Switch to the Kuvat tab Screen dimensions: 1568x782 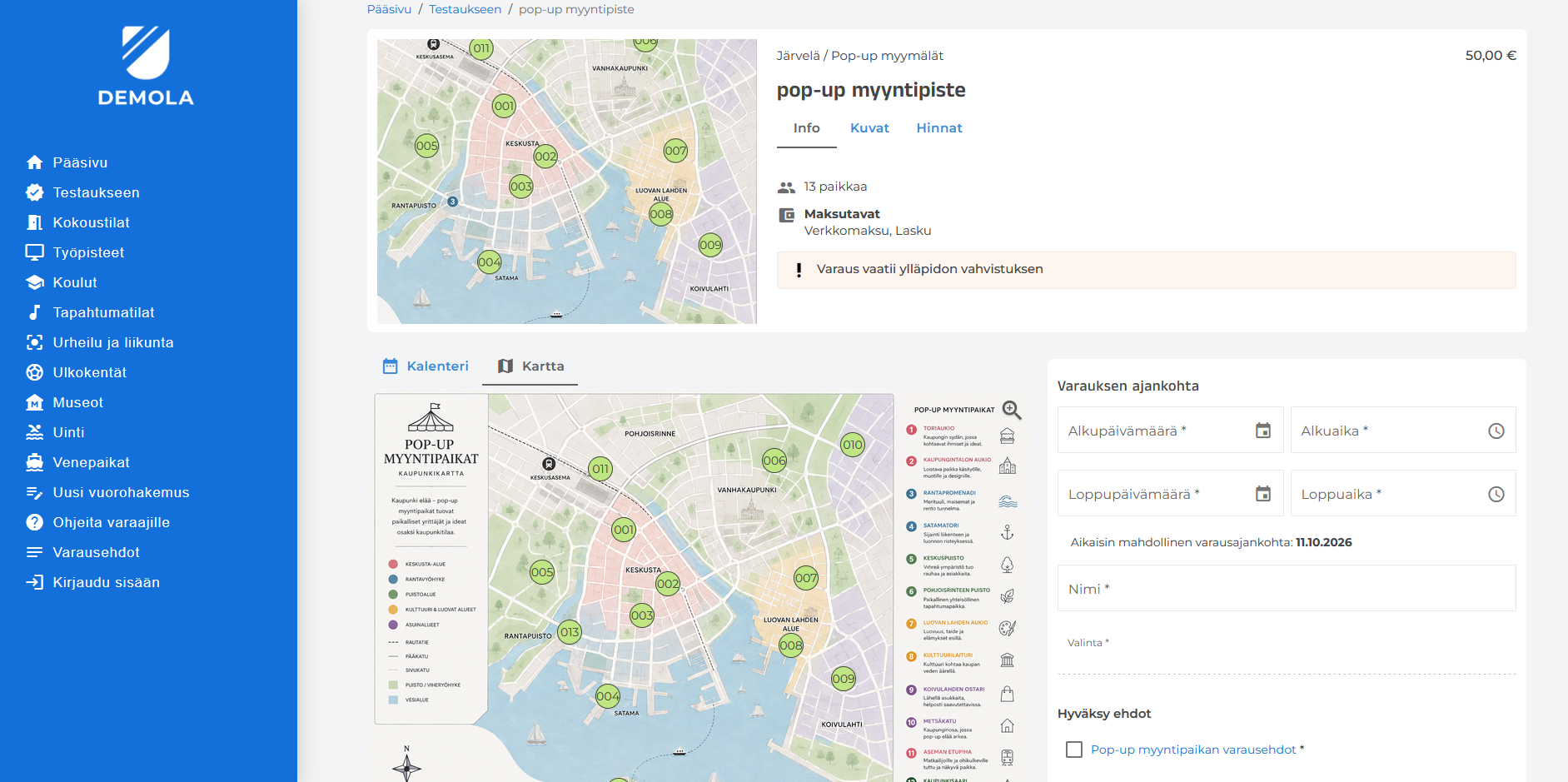coord(869,128)
